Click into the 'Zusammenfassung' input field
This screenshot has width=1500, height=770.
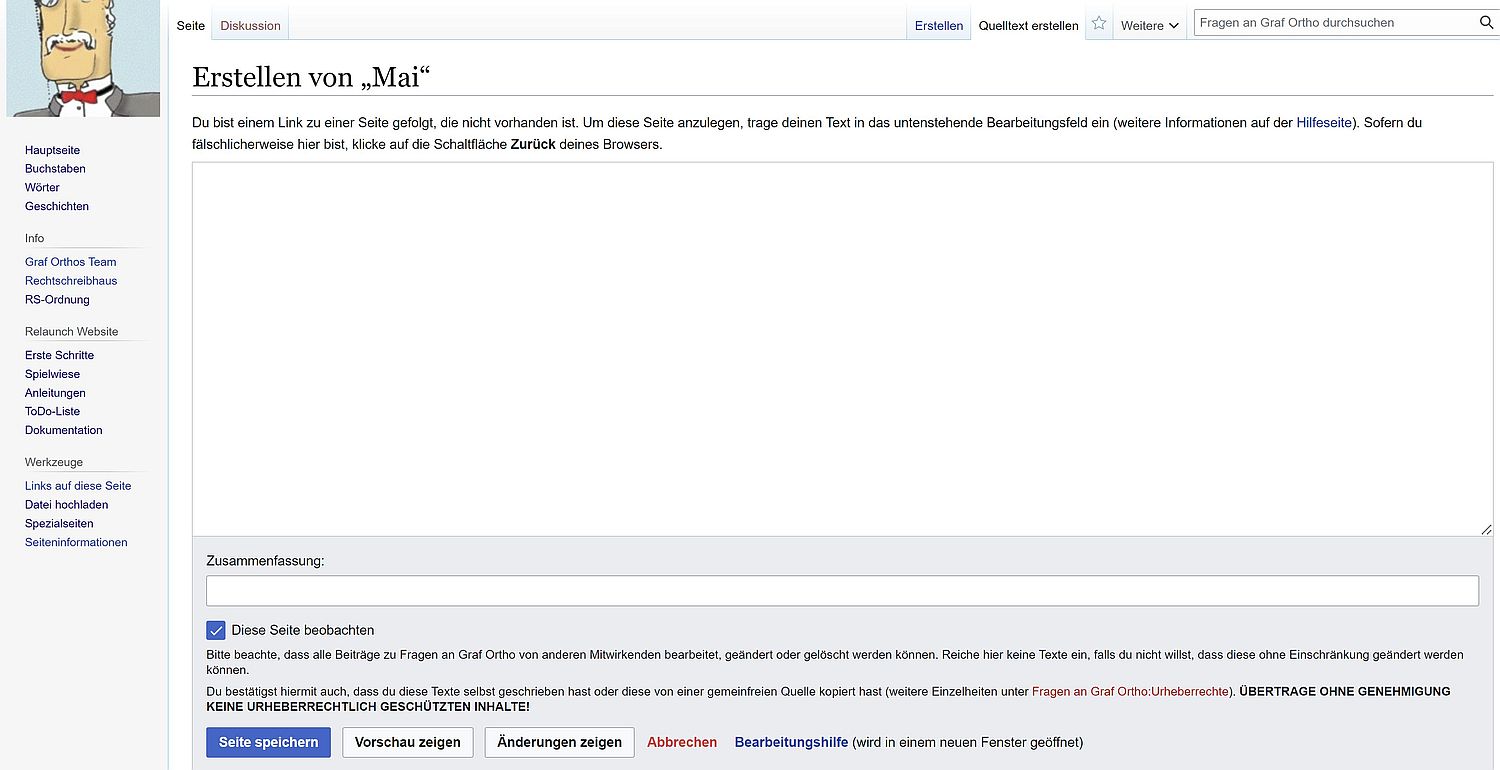click(x=842, y=591)
